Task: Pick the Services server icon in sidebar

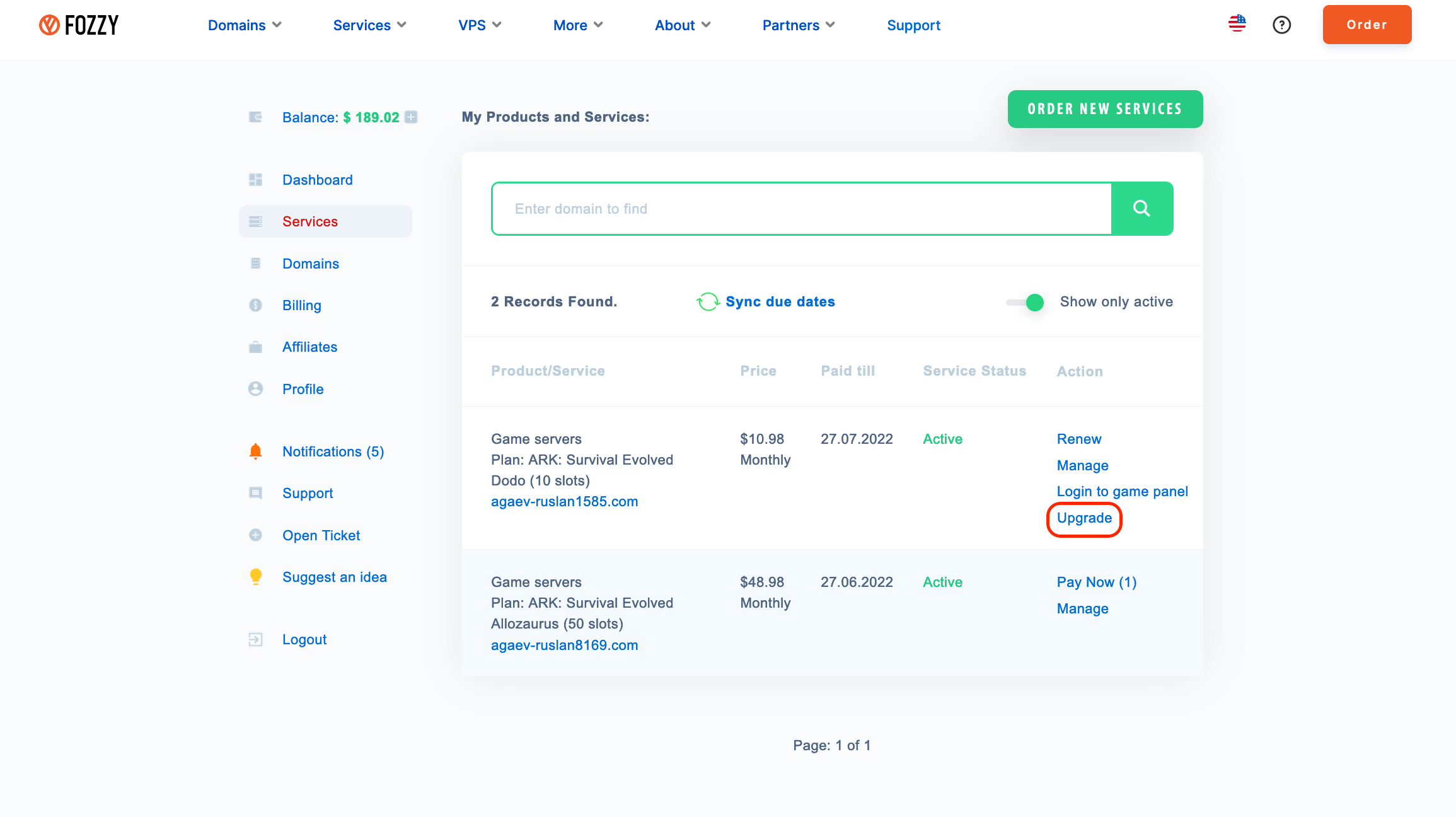Action: pyautogui.click(x=255, y=221)
